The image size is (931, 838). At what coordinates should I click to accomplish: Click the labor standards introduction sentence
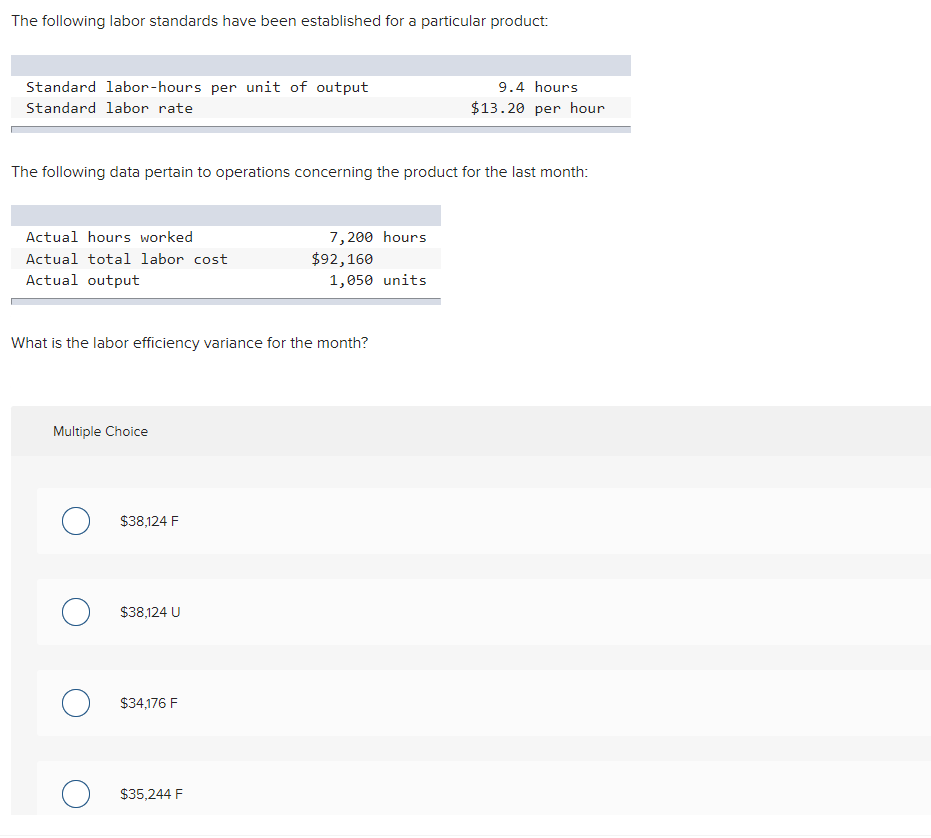pos(279,21)
